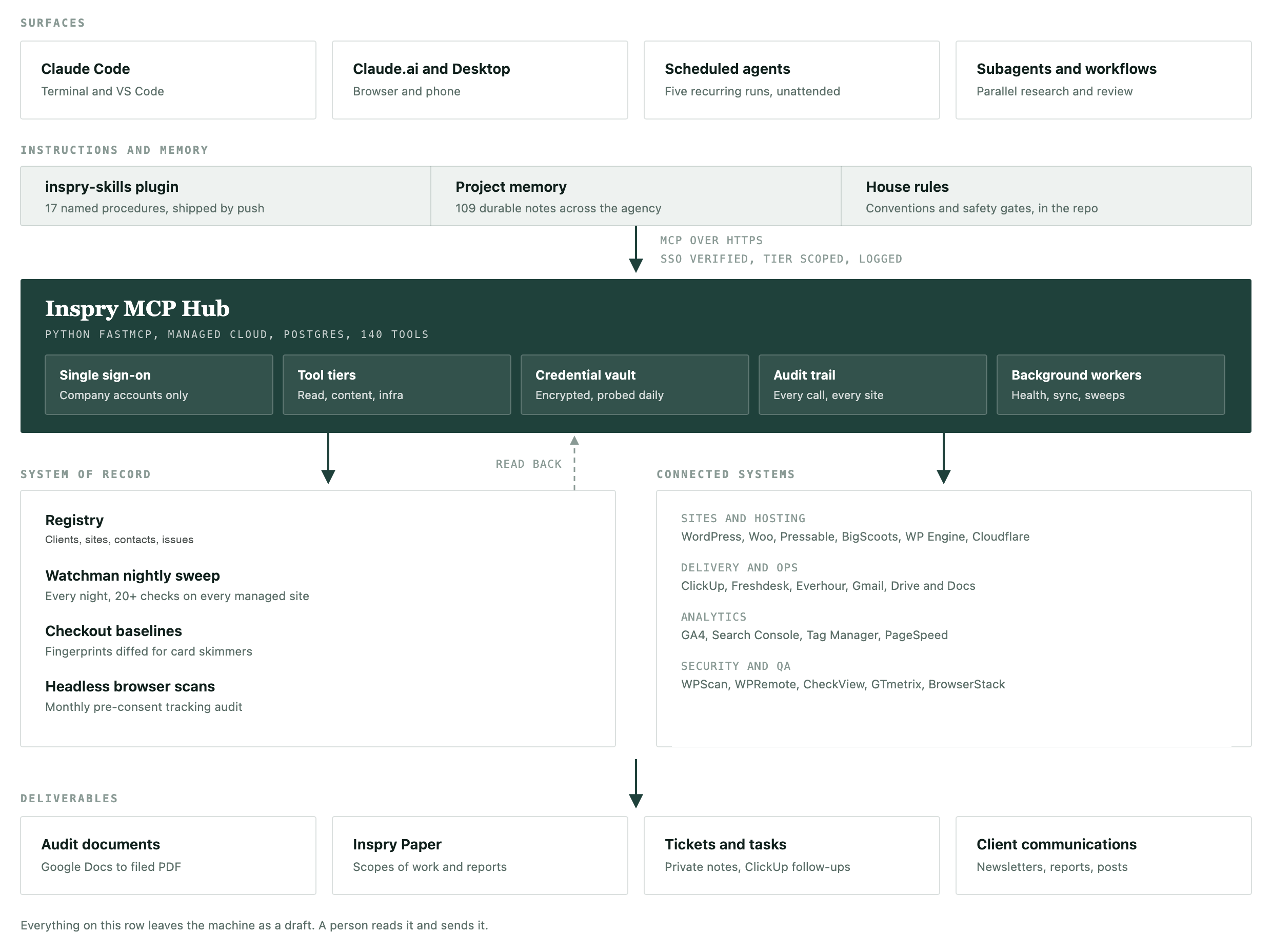This screenshot has width=1272, height=952.
Task: Click the Registry heading
Action: [74, 520]
